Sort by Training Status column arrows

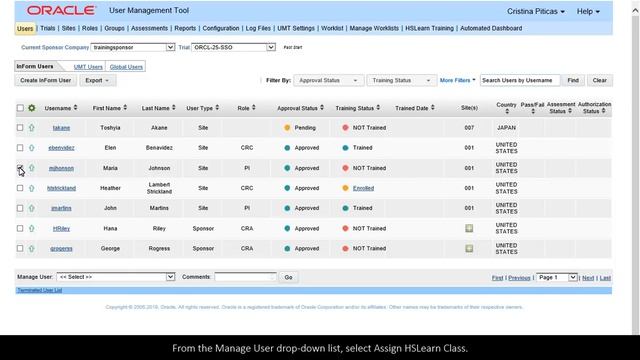[x=378, y=108]
